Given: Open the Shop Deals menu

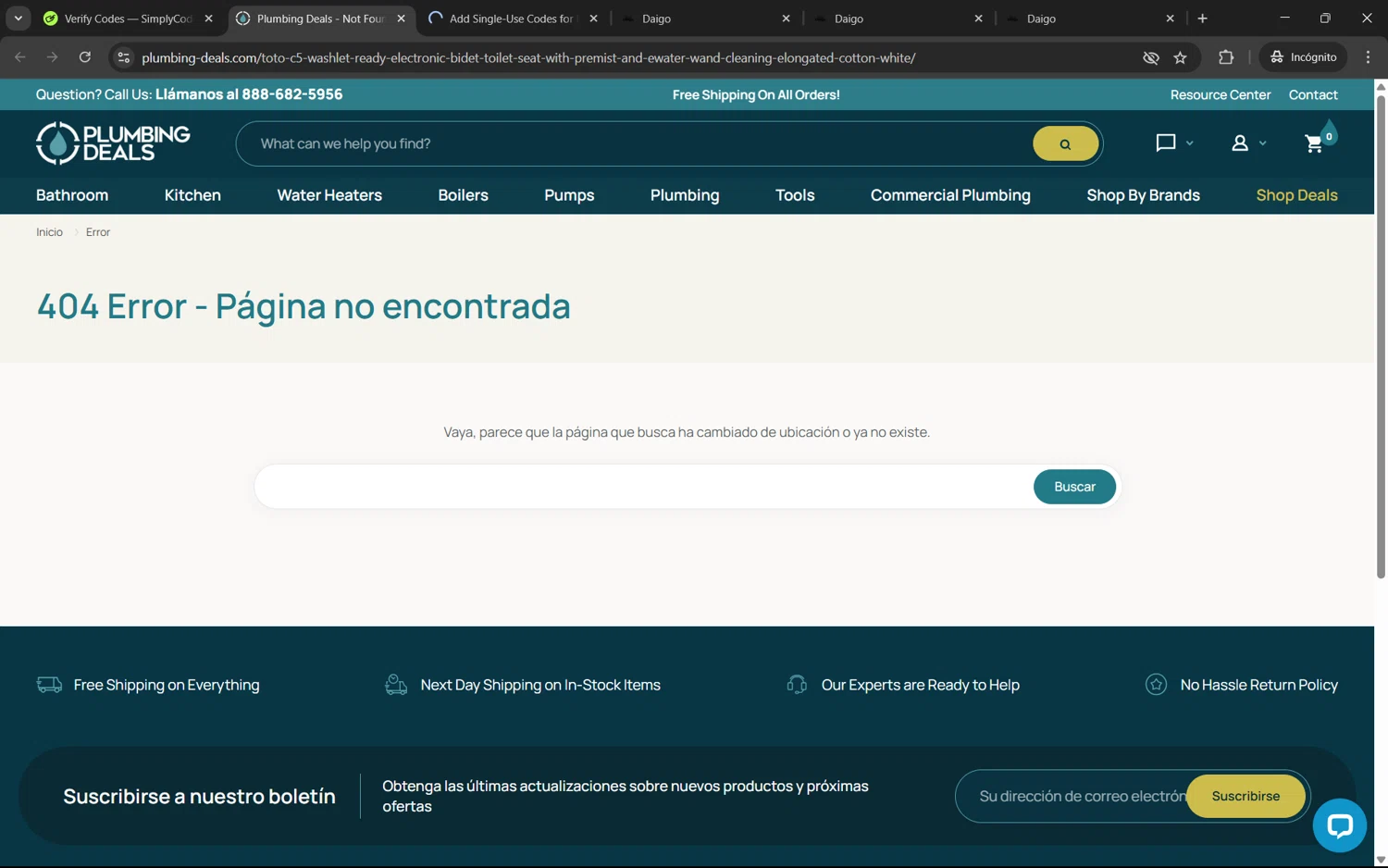Looking at the screenshot, I should pyautogui.click(x=1296, y=195).
